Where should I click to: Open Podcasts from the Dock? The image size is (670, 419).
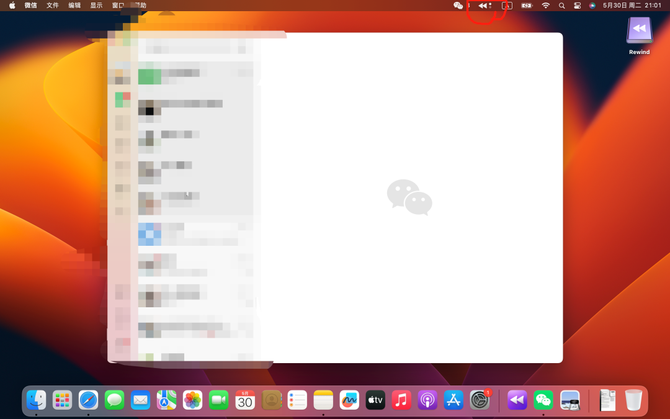click(428, 400)
